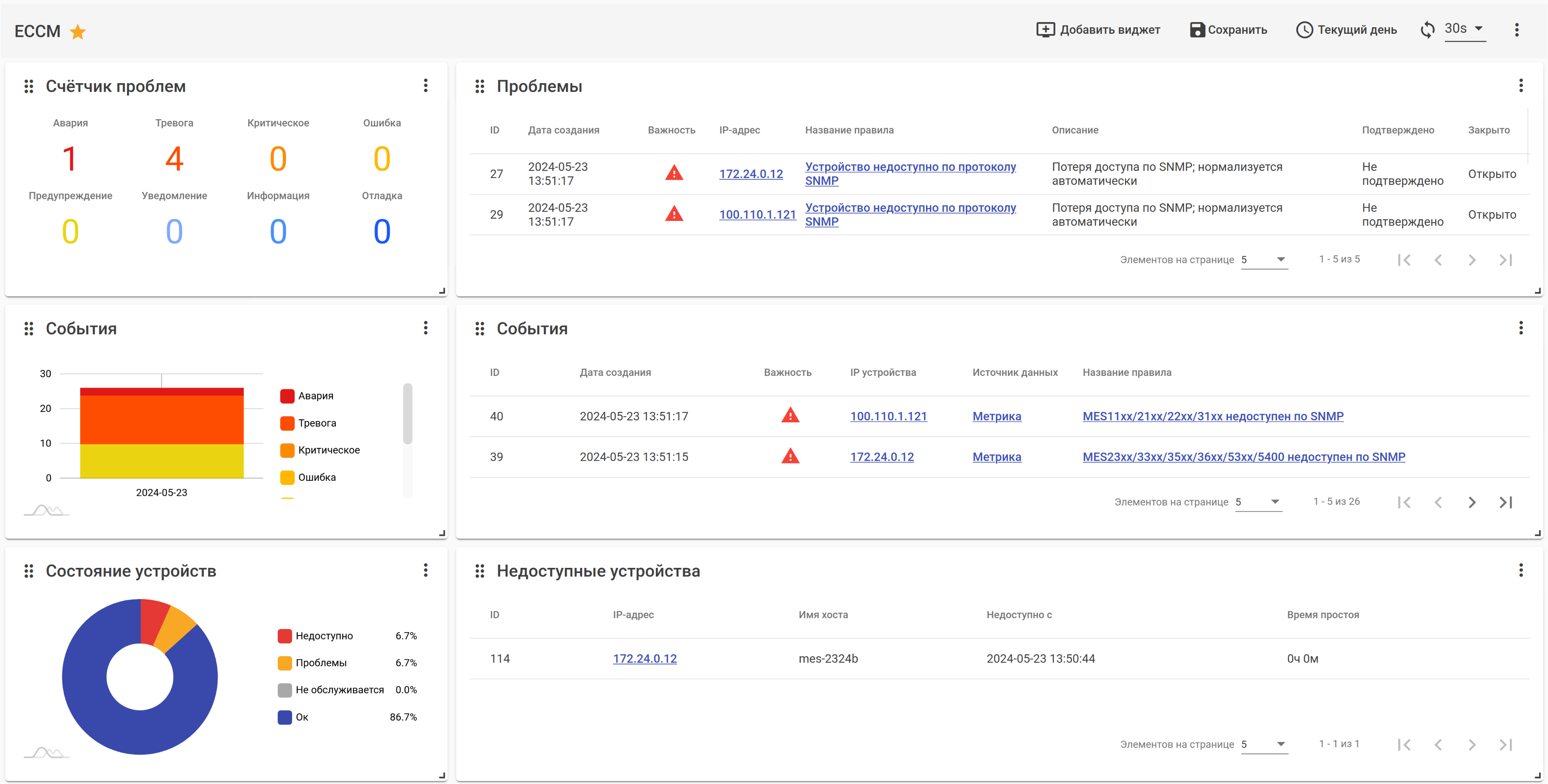The width and height of the screenshot is (1548, 784).
Task: Click the favorite star next to ECCM
Action: click(x=78, y=31)
